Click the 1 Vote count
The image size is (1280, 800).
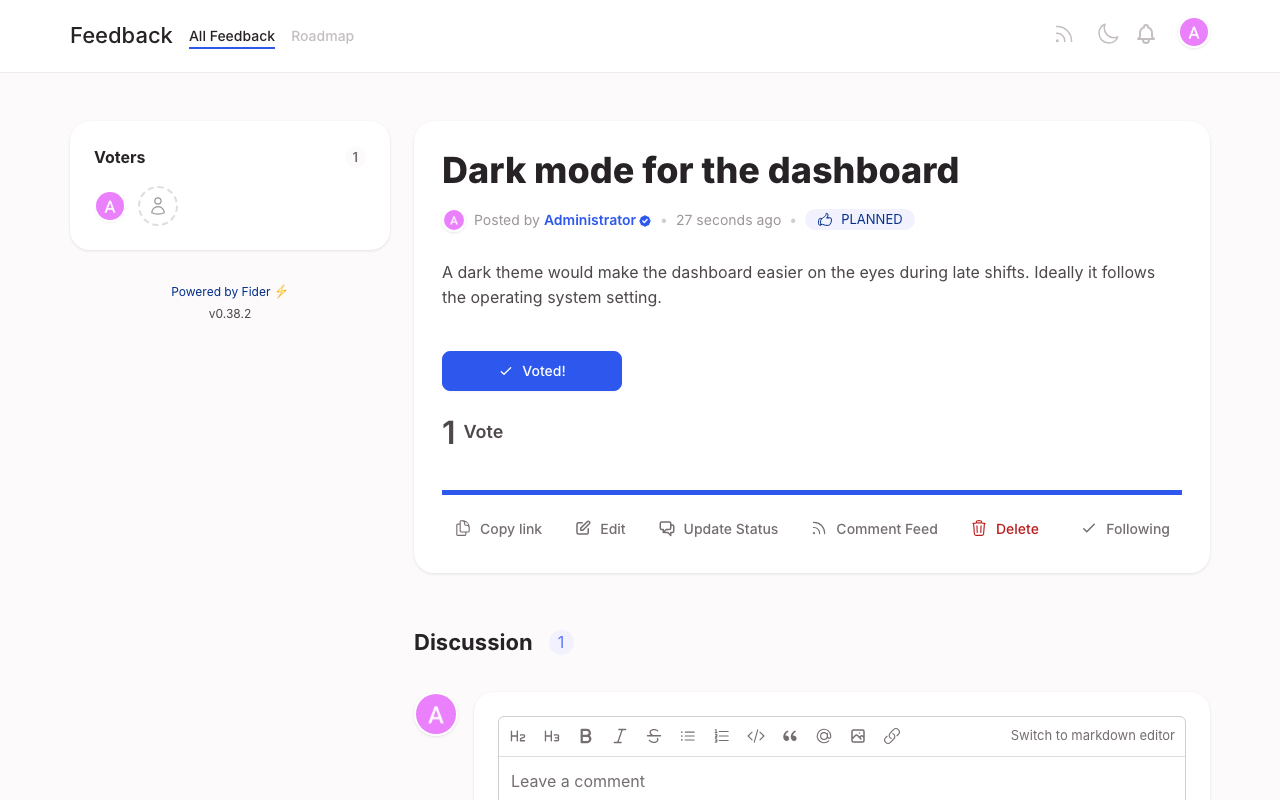tap(472, 432)
